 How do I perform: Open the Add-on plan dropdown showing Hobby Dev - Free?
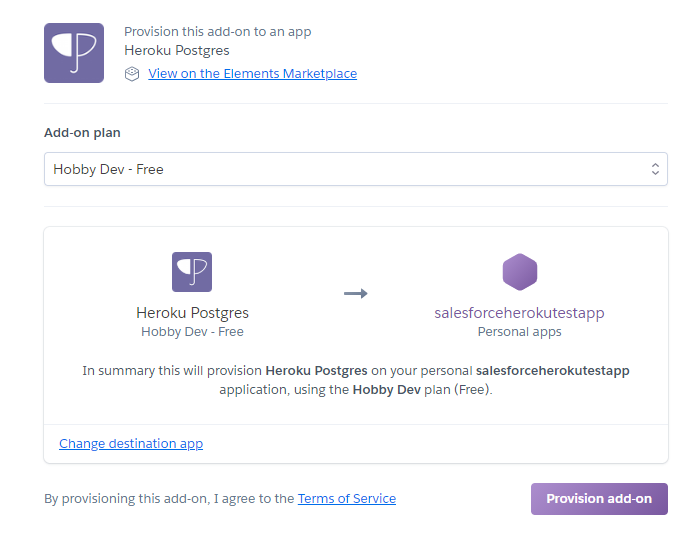click(x=340, y=169)
